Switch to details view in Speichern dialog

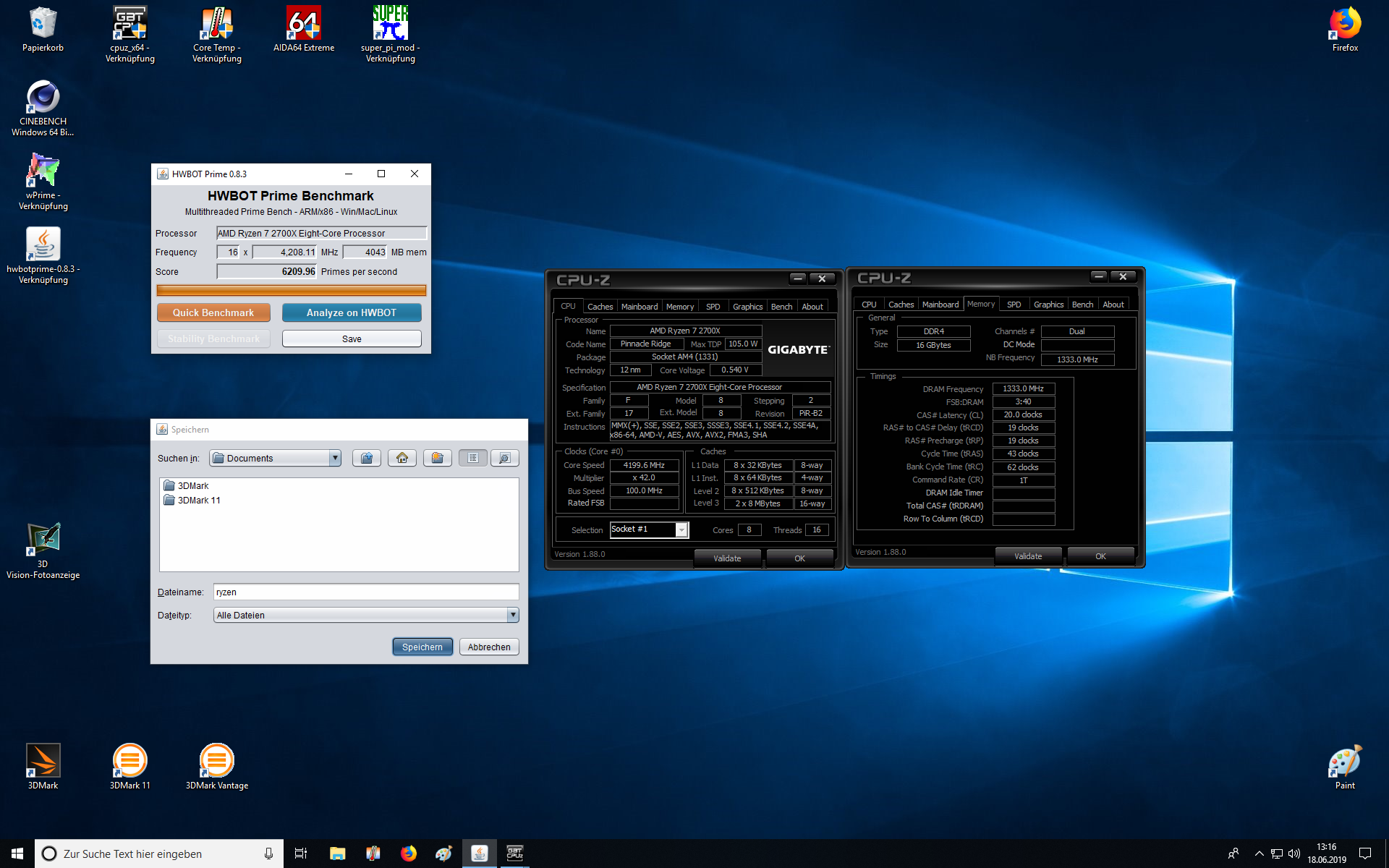[x=505, y=458]
